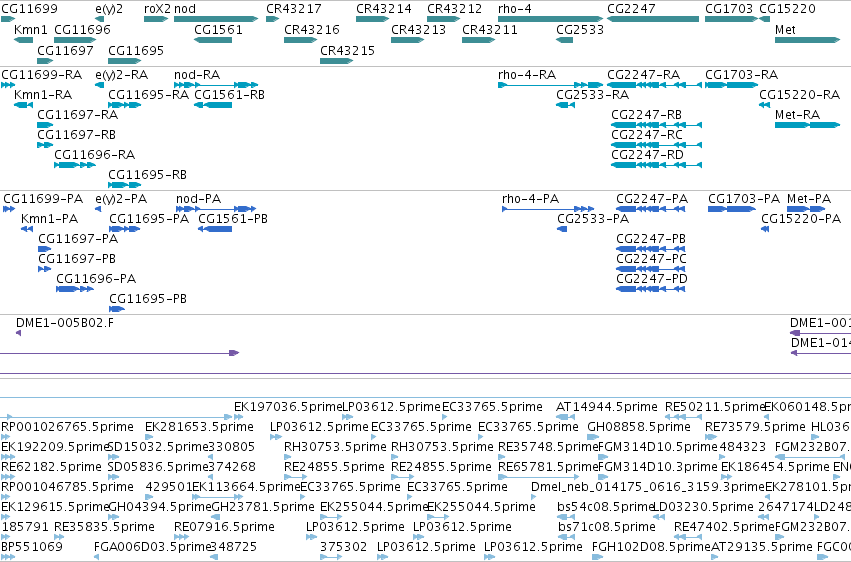
Task: Select the Met-RA transcript label
Action: (x=797, y=114)
